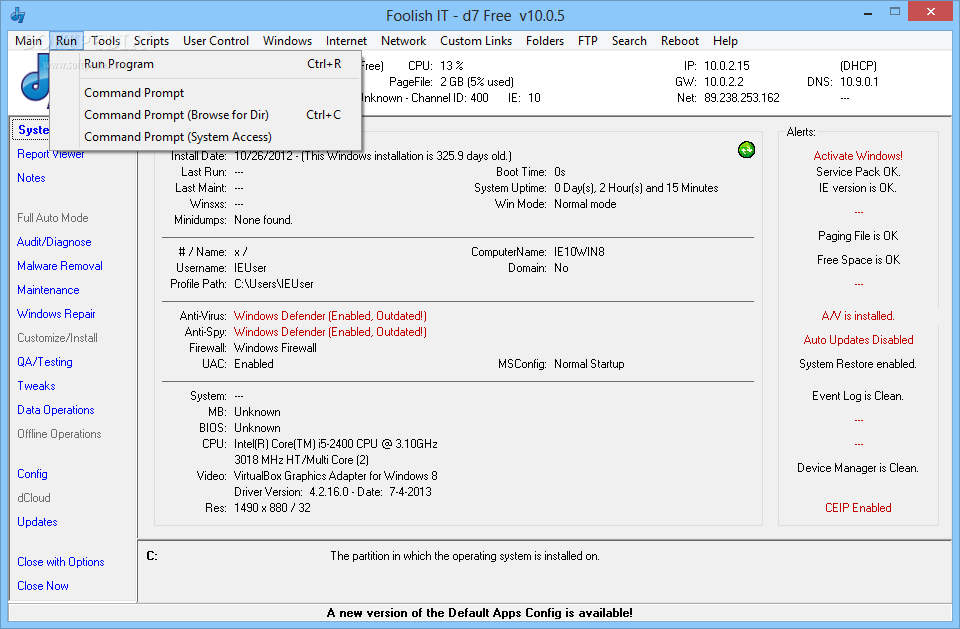The height and width of the screenshot is (629, 960).
Task: Open Tweaks section
Action: (36, 386)
